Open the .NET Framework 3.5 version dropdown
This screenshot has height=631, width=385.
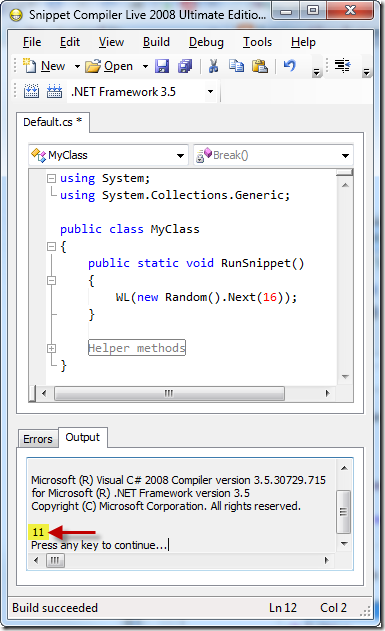coord(210,92)
